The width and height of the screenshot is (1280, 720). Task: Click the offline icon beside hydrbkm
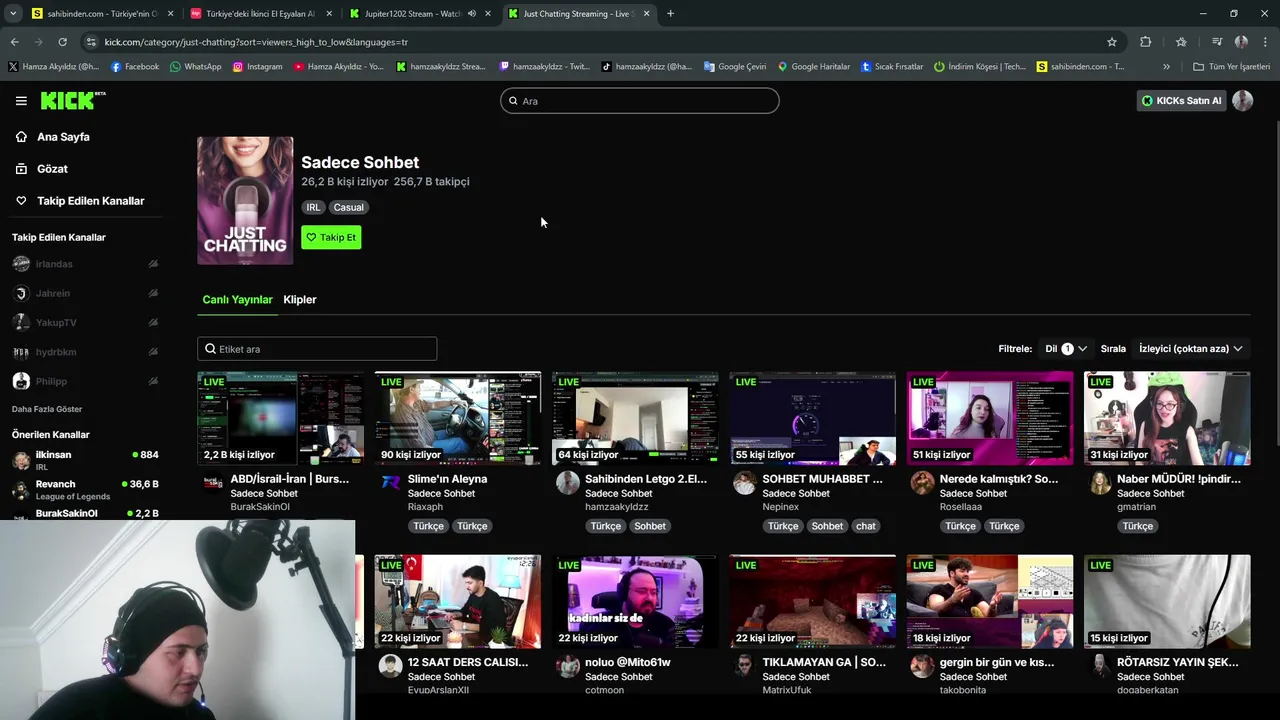[x=153, y=352]
